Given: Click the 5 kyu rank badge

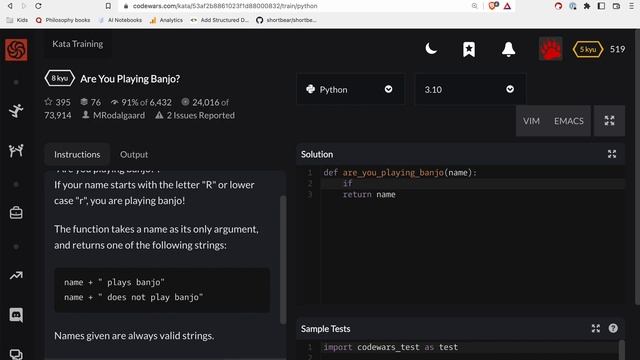Looking at the screenshot, I should coord(588,49).
